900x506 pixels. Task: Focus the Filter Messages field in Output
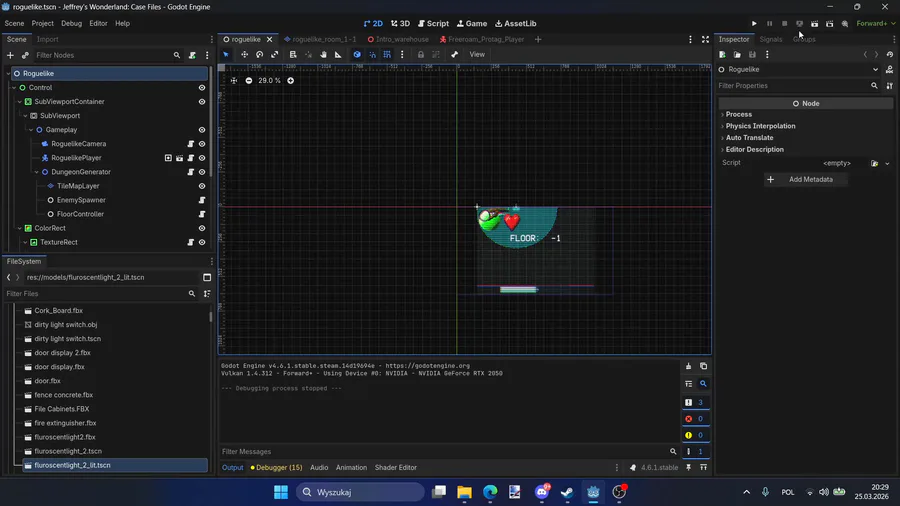coord(448,451)
